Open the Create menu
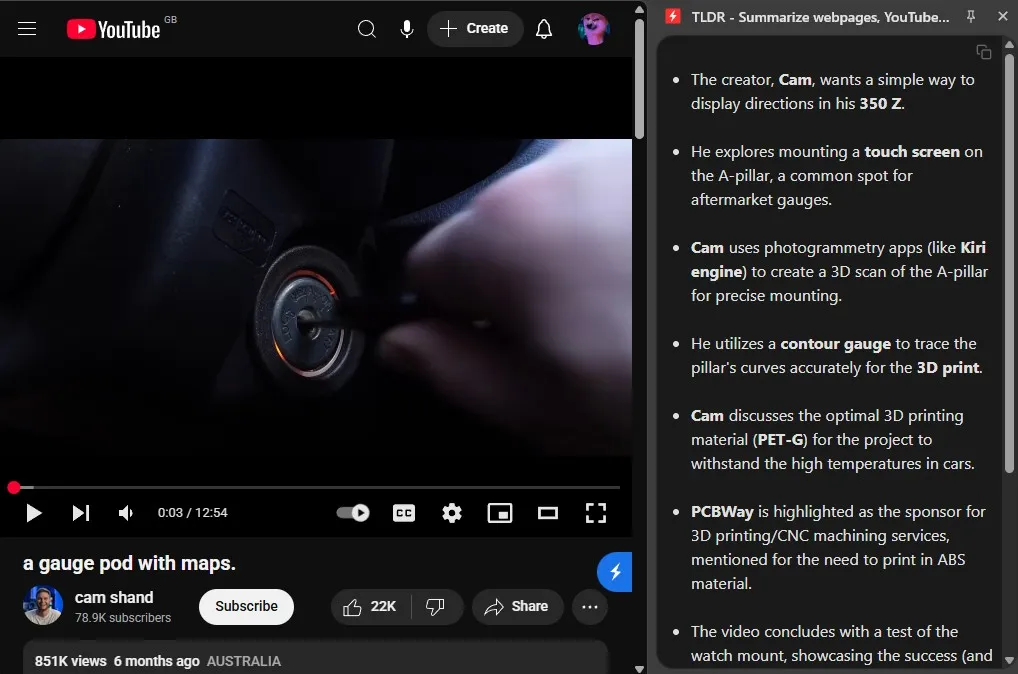 pyautogui.click(x=475, y=29)
